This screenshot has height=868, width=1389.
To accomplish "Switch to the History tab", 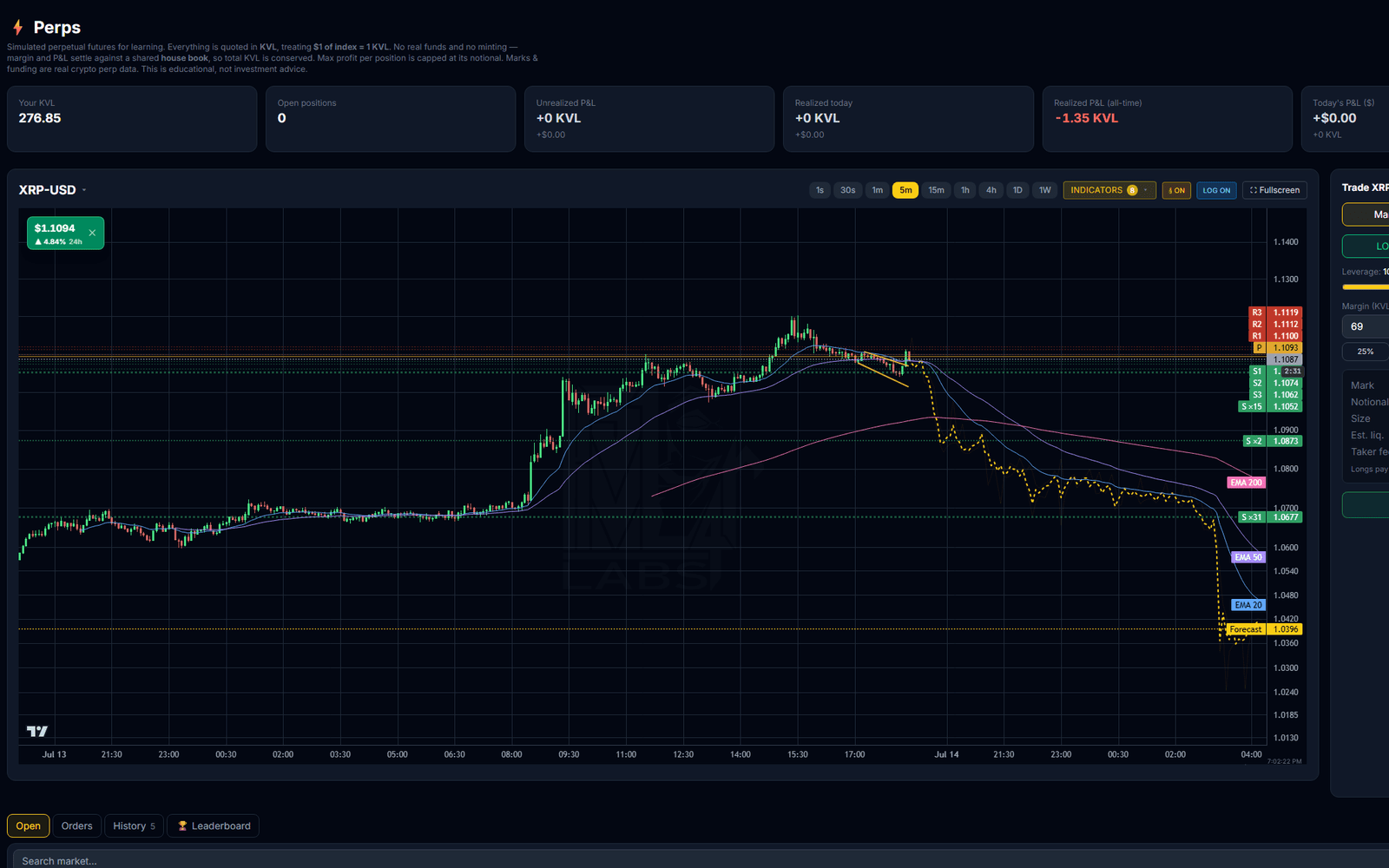I will coord(134,826).
